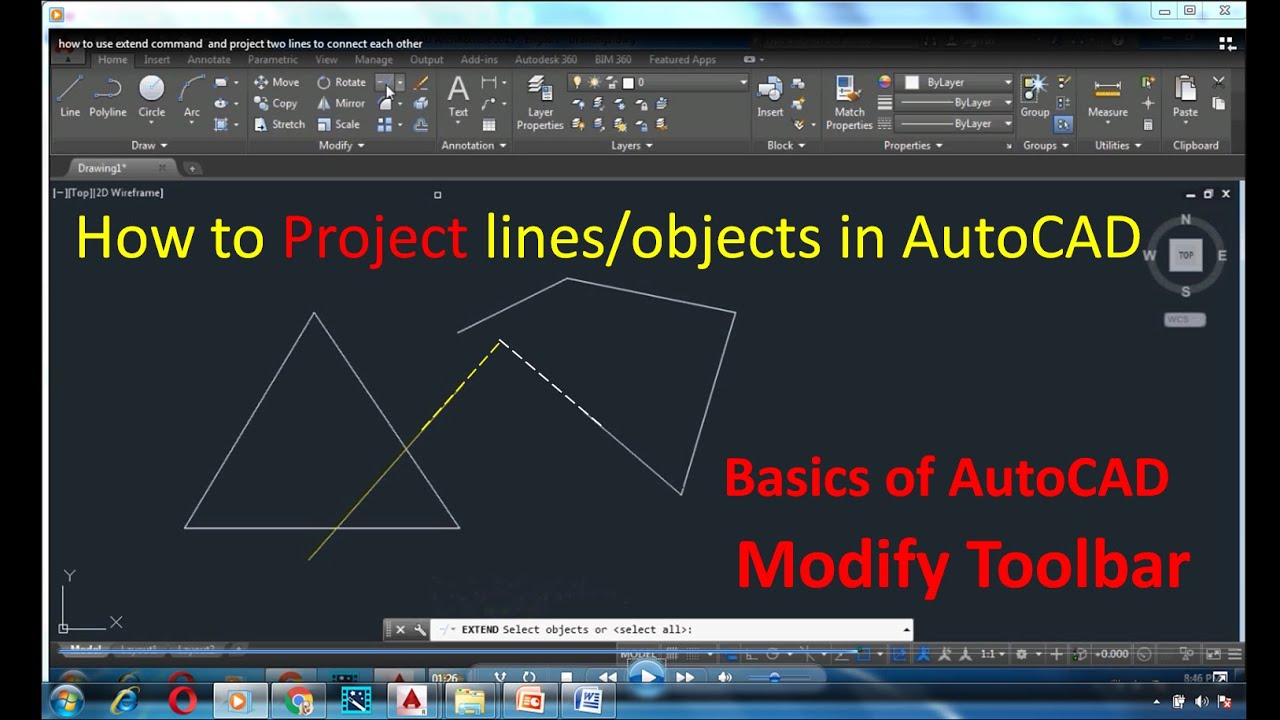Click the Table icon in Annotation
Screen dimensions: 1280x720
[489, 125]
